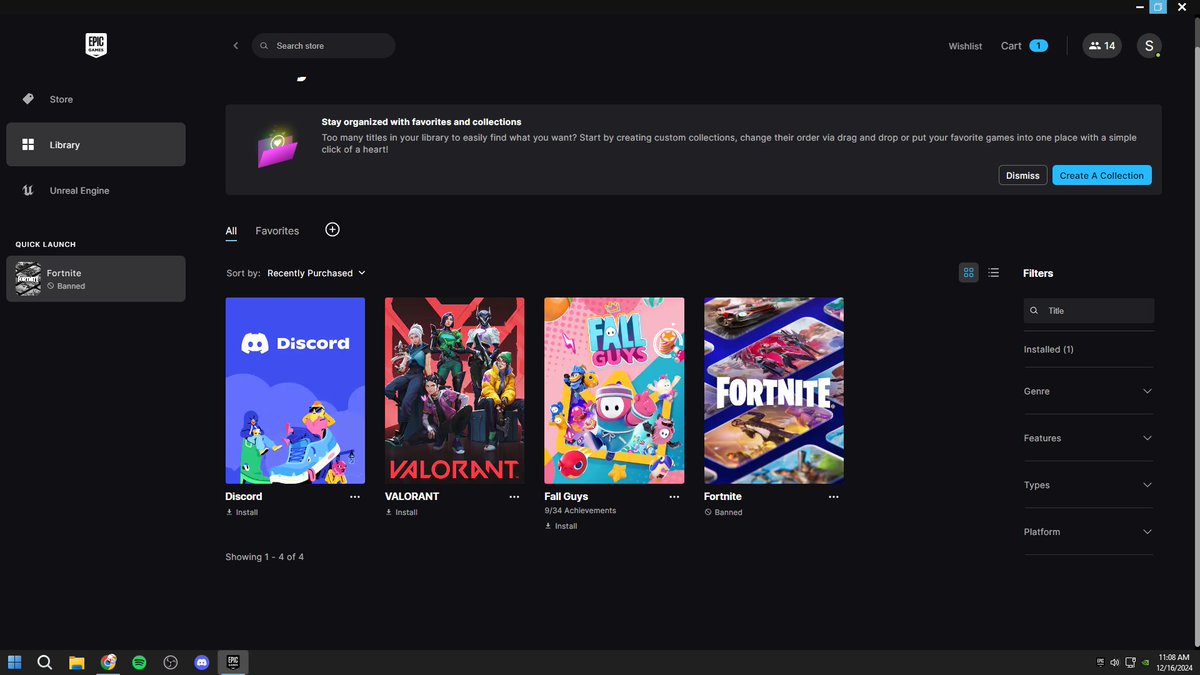
Task: Open Discord's three-dot options menu
Action: (355, 497)
